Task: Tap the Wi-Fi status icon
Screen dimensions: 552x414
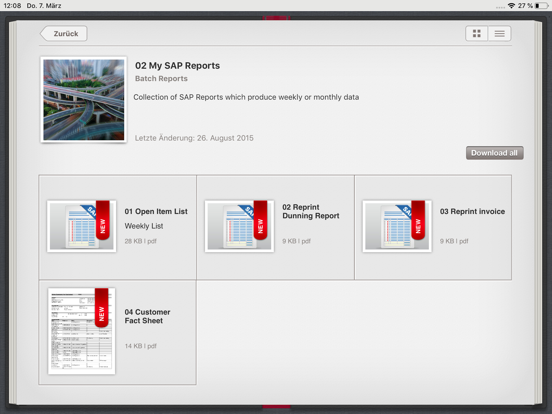Action: coord(511,6)
